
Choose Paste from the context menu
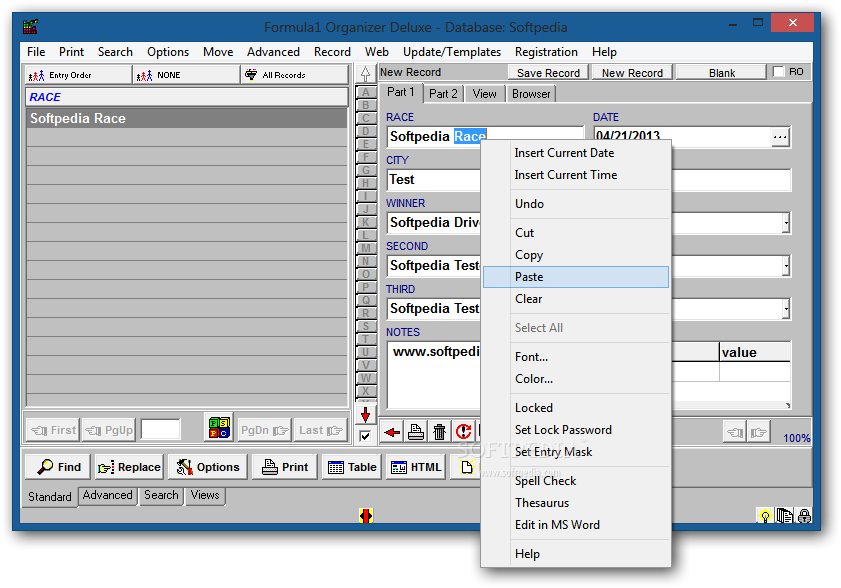576,277
